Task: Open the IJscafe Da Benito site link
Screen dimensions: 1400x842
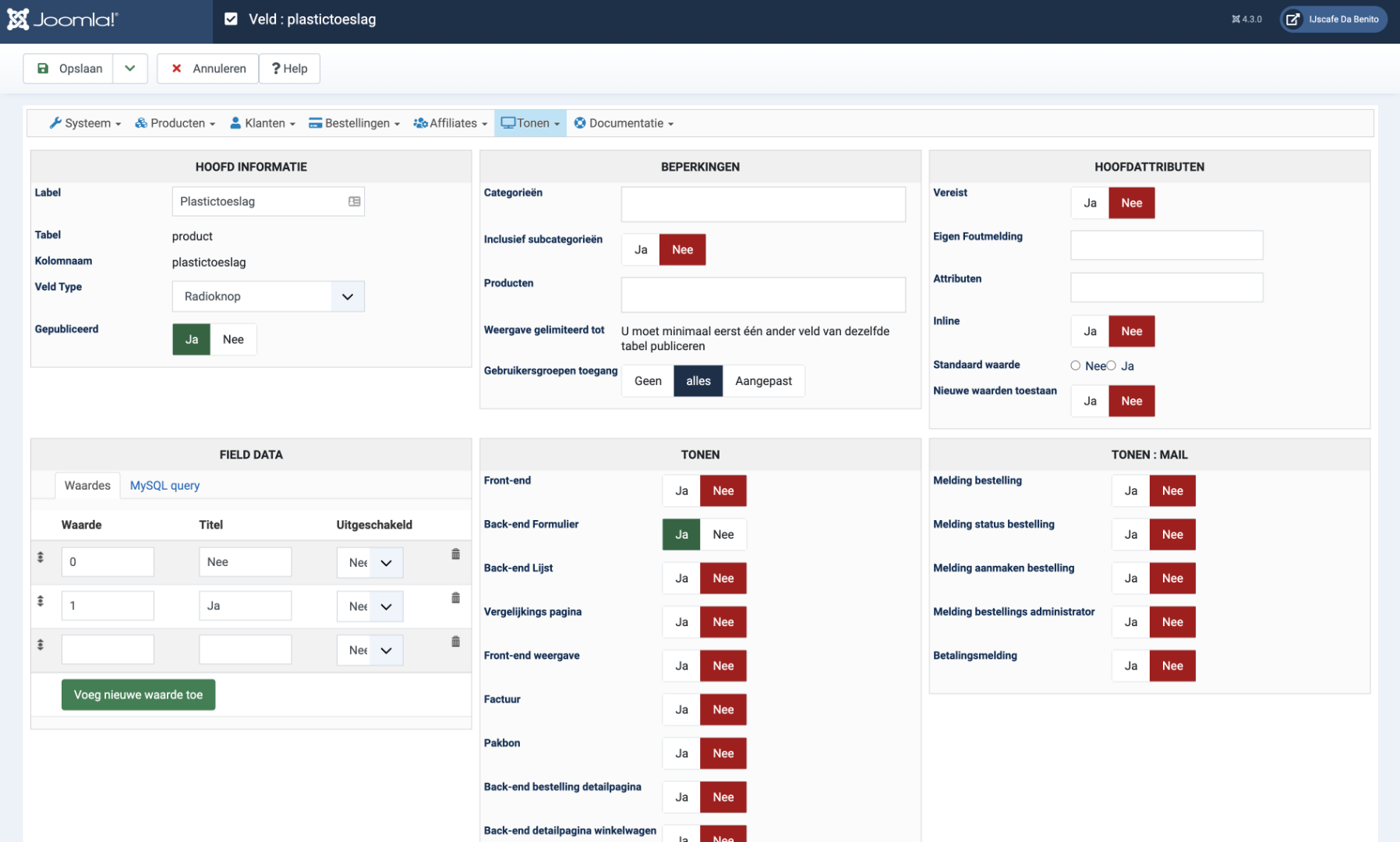Action: 1334,19
